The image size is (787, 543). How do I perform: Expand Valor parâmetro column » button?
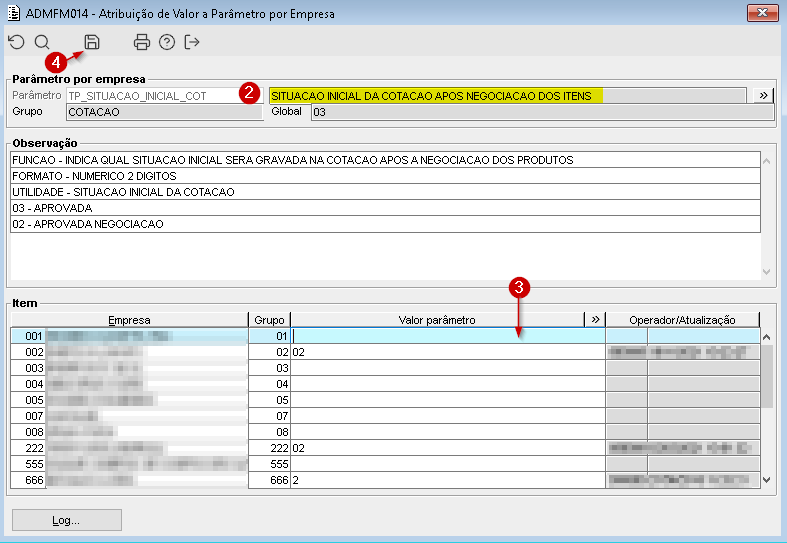pyautogui.click(x=595, y=320)
